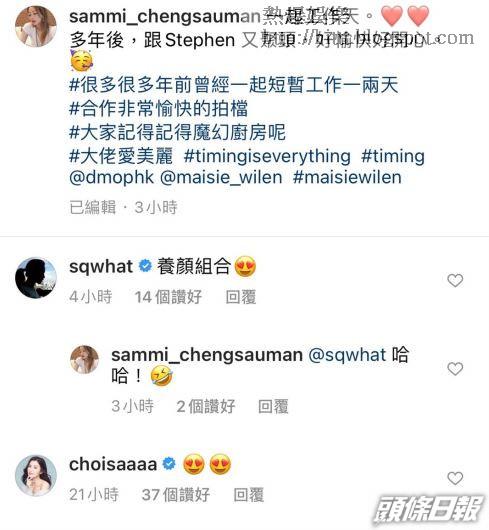Screen dimensions: 489x530
Task: Open the #timingiseverything hashtag
Action: tap(267, 156)
